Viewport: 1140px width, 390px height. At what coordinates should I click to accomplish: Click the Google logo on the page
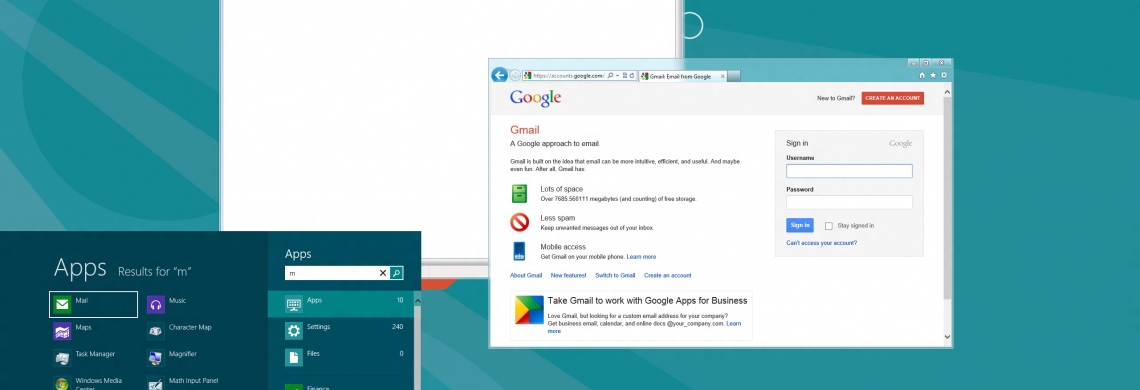point(535,98)
